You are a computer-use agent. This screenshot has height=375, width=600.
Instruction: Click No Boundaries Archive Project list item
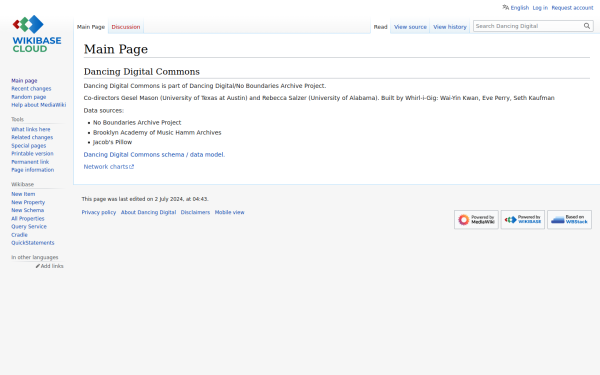coord(137,122)
